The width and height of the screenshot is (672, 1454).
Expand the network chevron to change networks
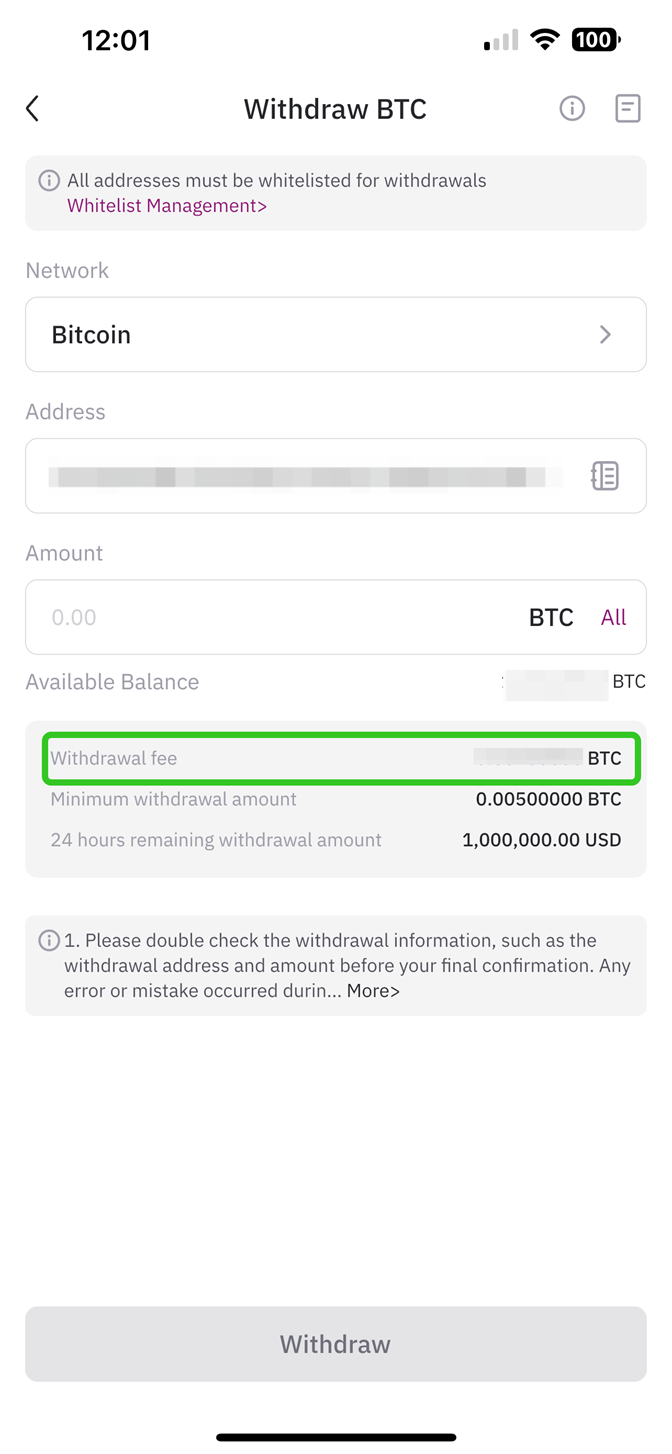pyautogui.click(x=605, y=334)
